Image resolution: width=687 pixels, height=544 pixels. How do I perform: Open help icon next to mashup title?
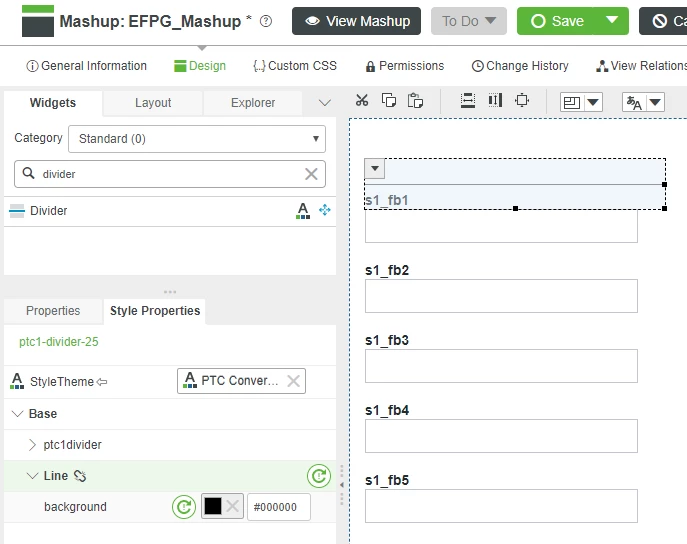click(266, 21)
